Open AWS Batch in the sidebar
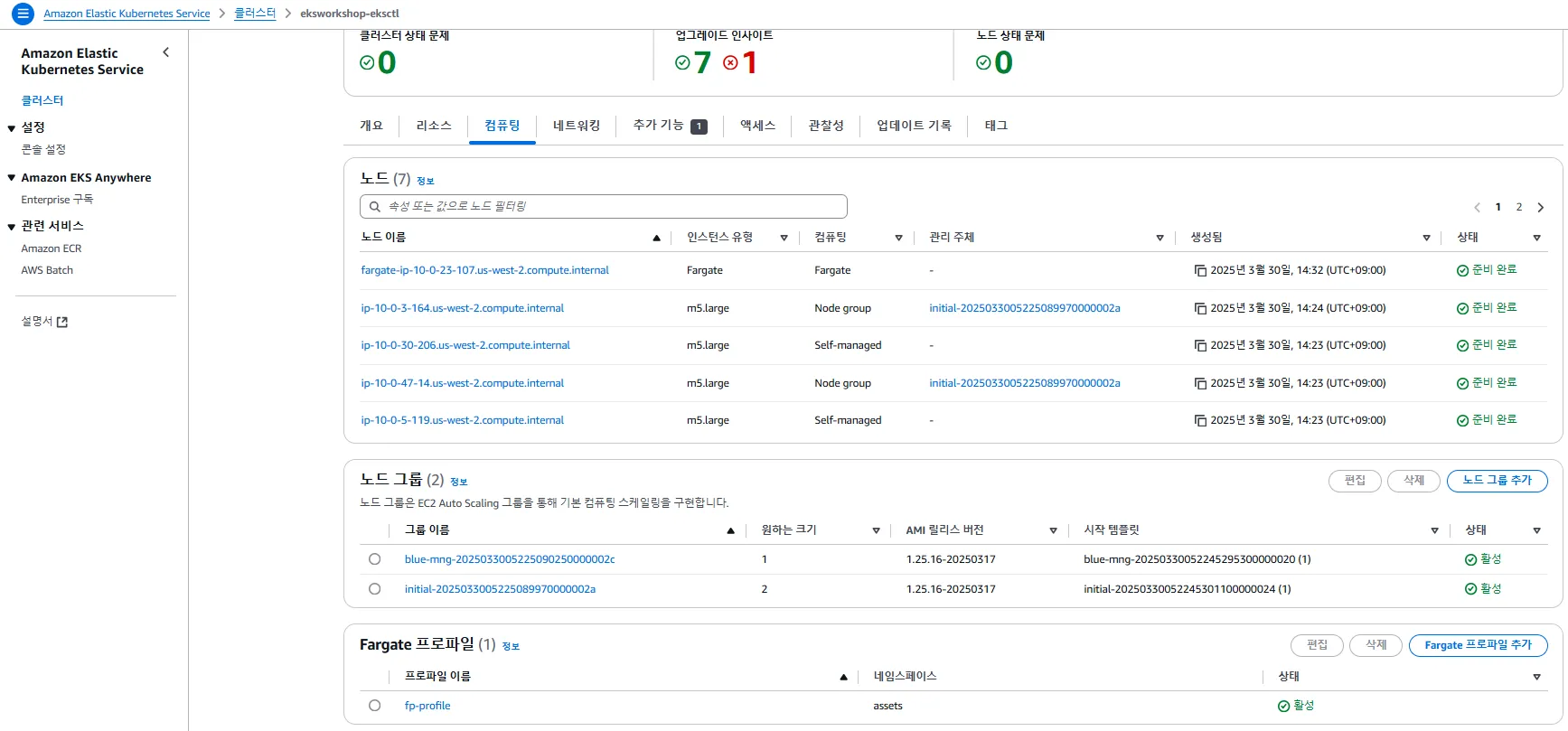Screen dimensions: 1568x731 tap(47, 270)
